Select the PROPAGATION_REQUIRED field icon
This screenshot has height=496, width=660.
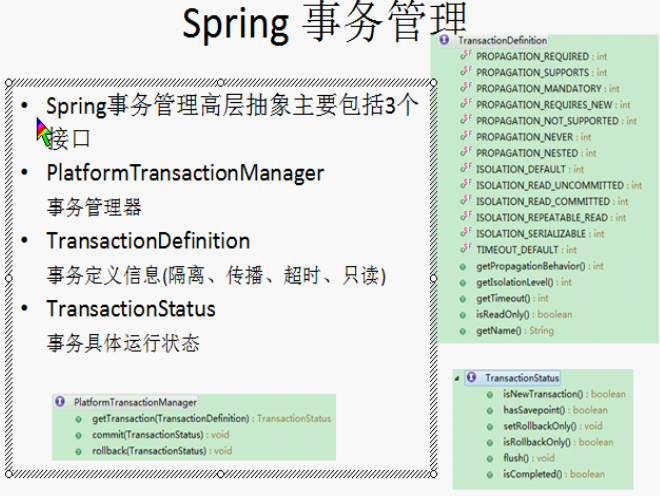[x=466, y=55]
